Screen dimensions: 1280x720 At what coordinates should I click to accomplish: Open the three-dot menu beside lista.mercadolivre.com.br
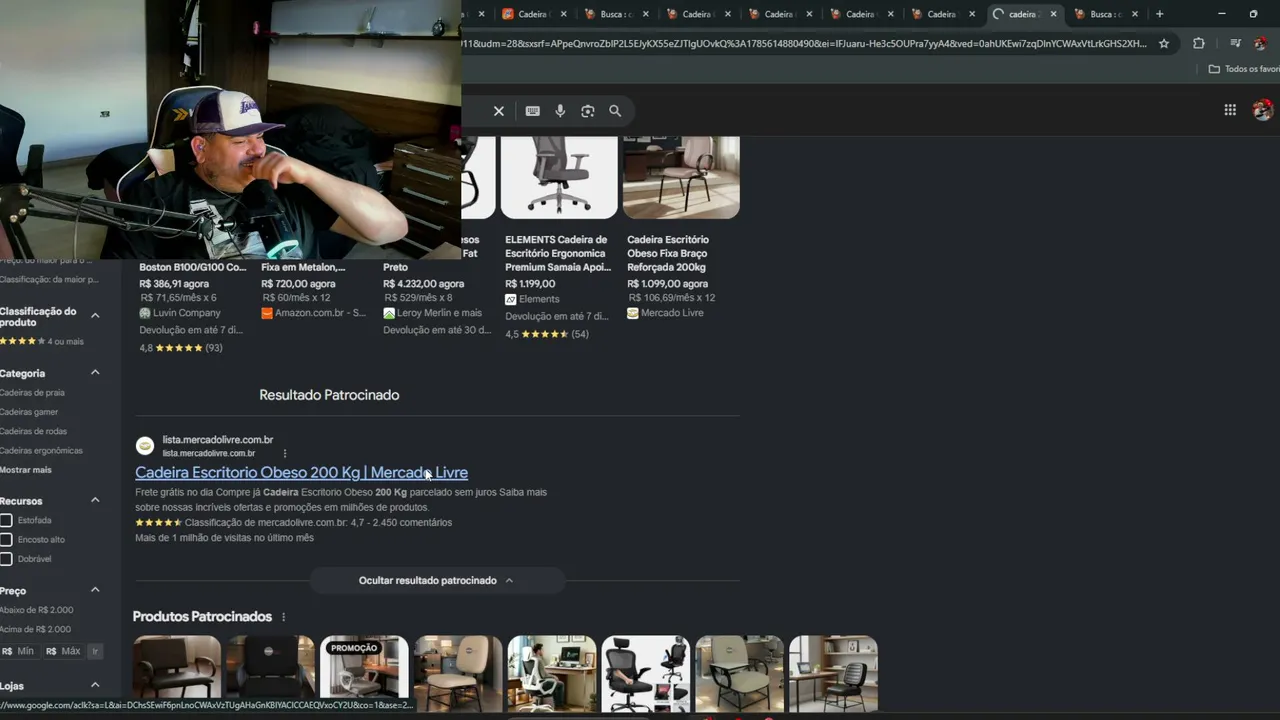point(285,453)
